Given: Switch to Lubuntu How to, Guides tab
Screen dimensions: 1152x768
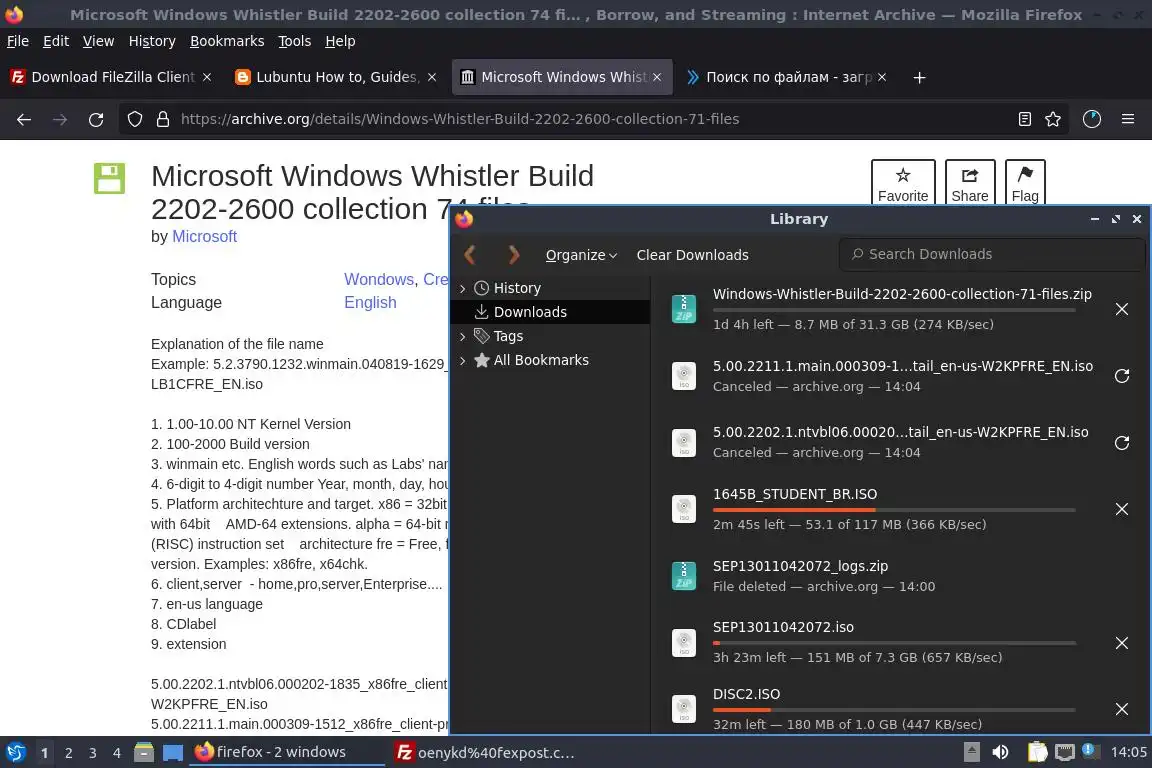Looking at the screenshot, I should (336, 77).
